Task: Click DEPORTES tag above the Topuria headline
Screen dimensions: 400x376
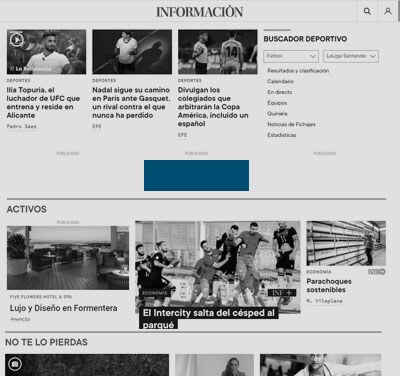Action: (x=18, y=80)
